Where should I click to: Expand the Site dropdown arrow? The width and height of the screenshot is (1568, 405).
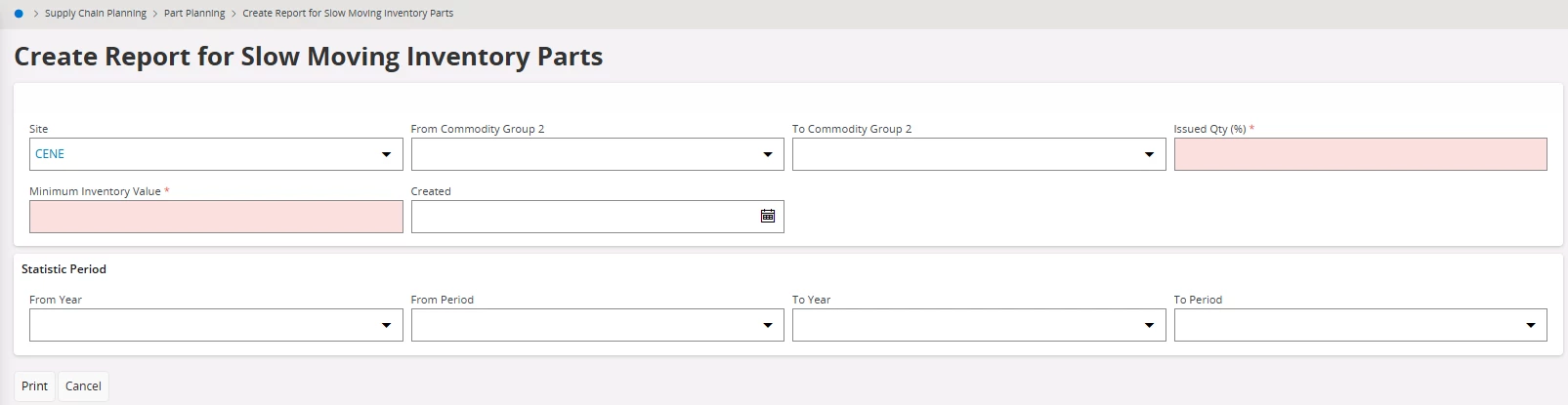(x=386, y=154)
